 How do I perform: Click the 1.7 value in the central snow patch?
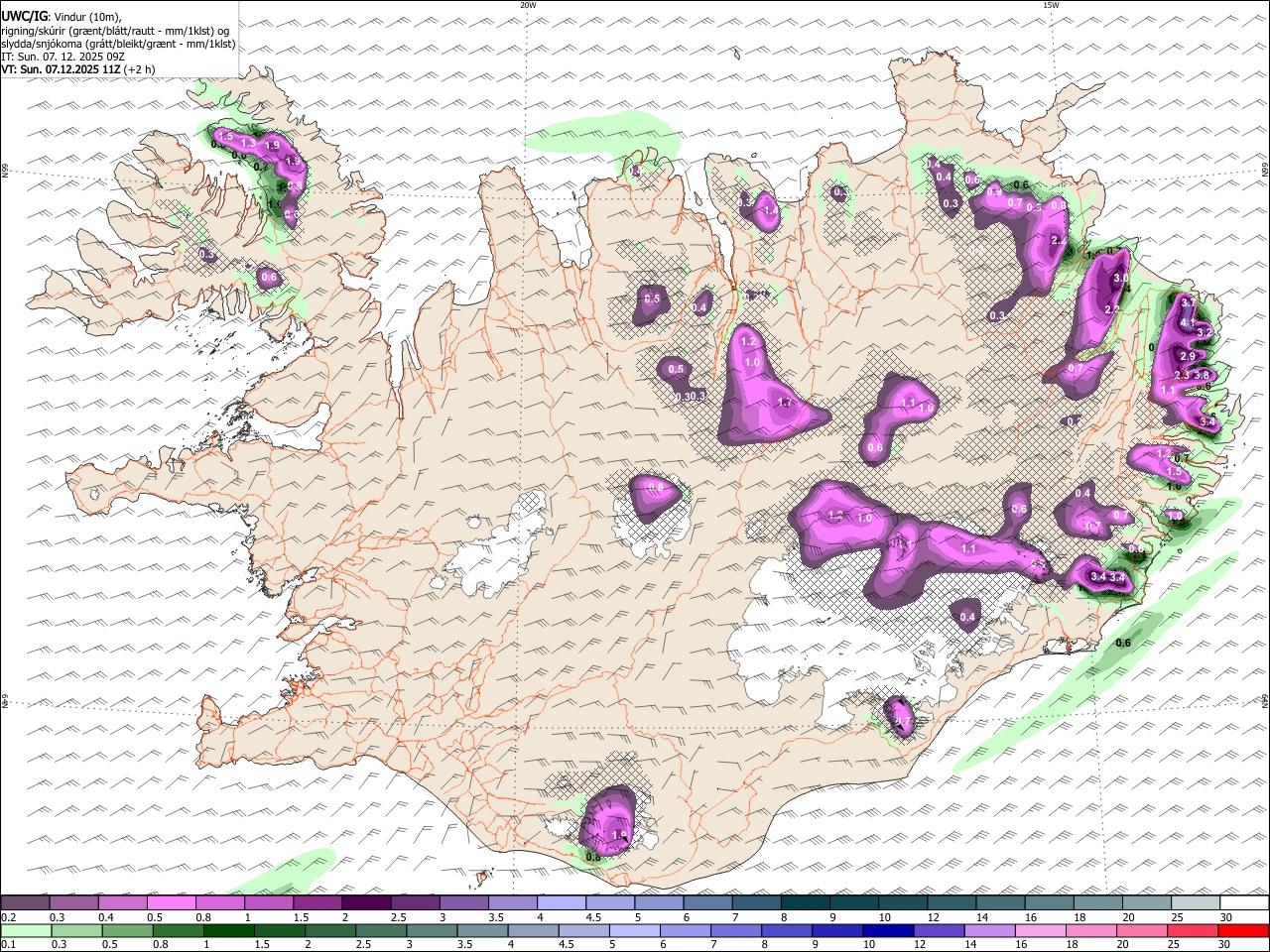[x=785, y=403]
